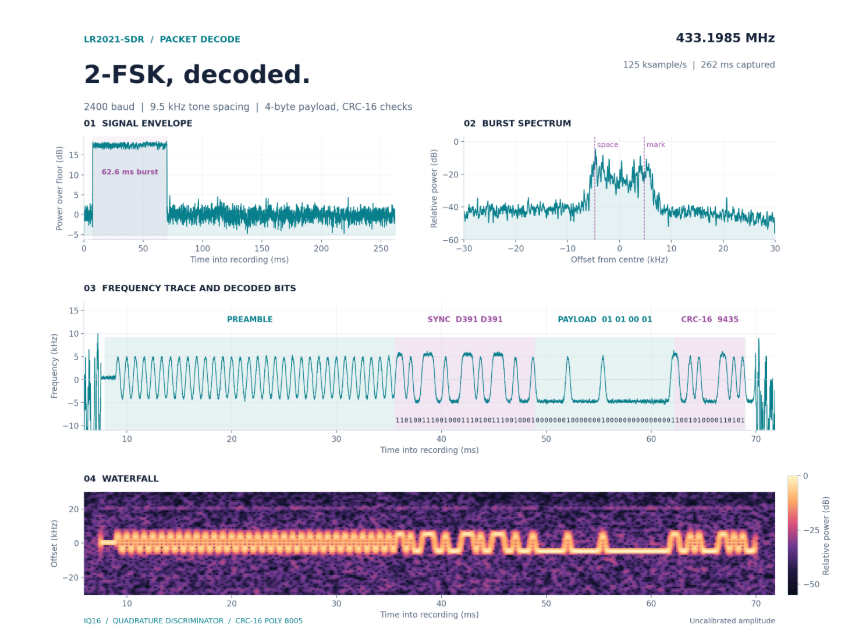Click the shaded burst region in the signal envelope
Viewport: 846px width, 638px height.
tap(129, 189)
